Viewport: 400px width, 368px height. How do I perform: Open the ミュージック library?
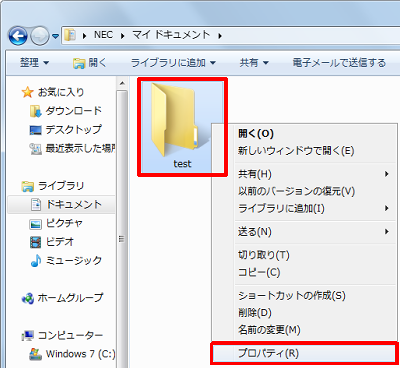74,260
